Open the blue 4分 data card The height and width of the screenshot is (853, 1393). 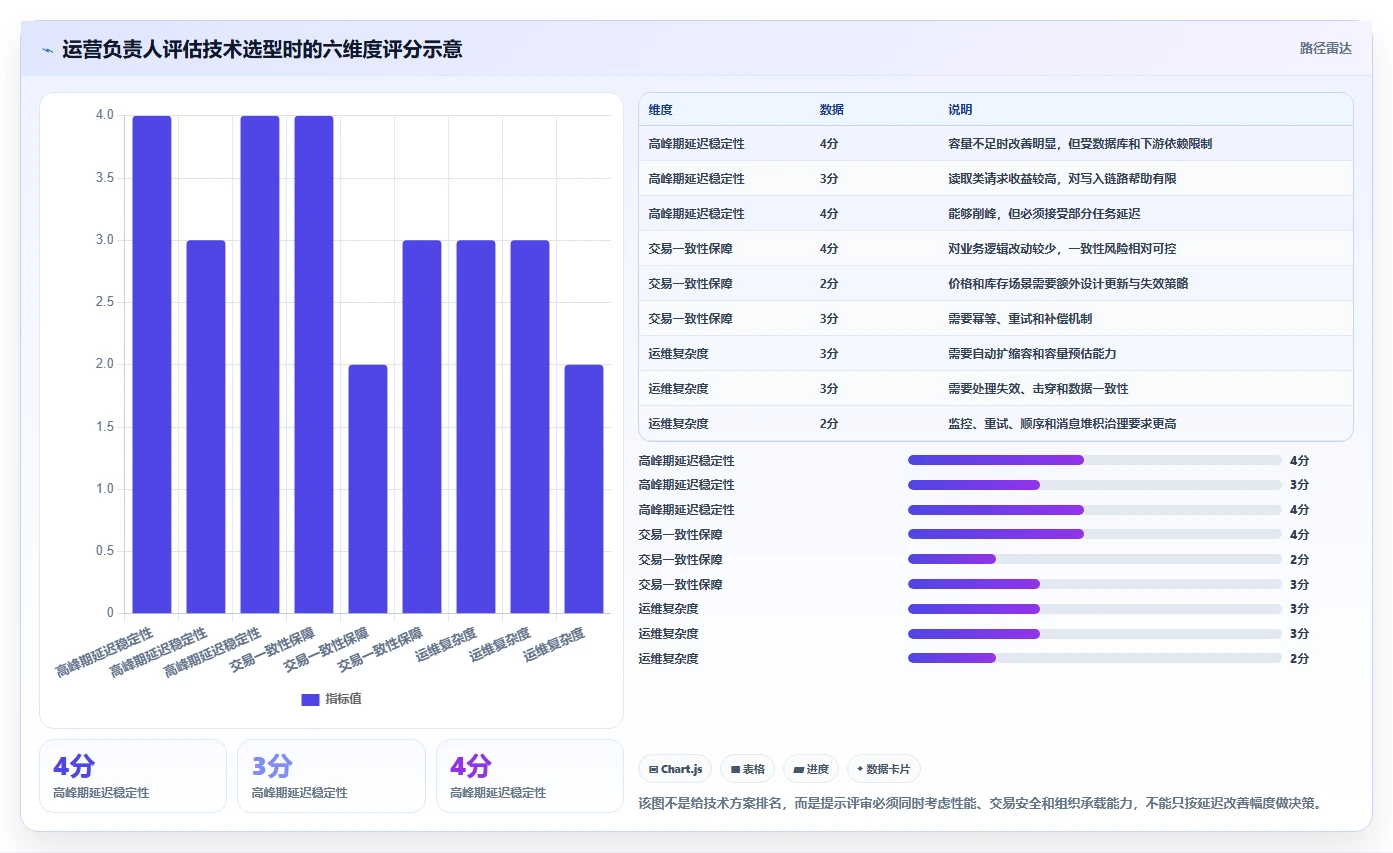pos(133,776)
